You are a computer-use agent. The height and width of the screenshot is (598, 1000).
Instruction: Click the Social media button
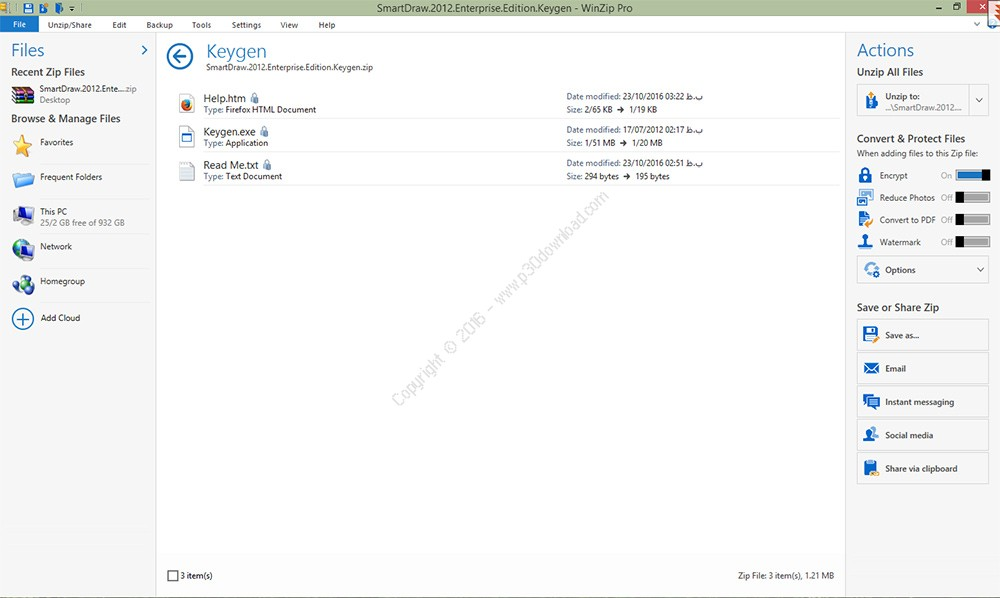pos(923,435)
